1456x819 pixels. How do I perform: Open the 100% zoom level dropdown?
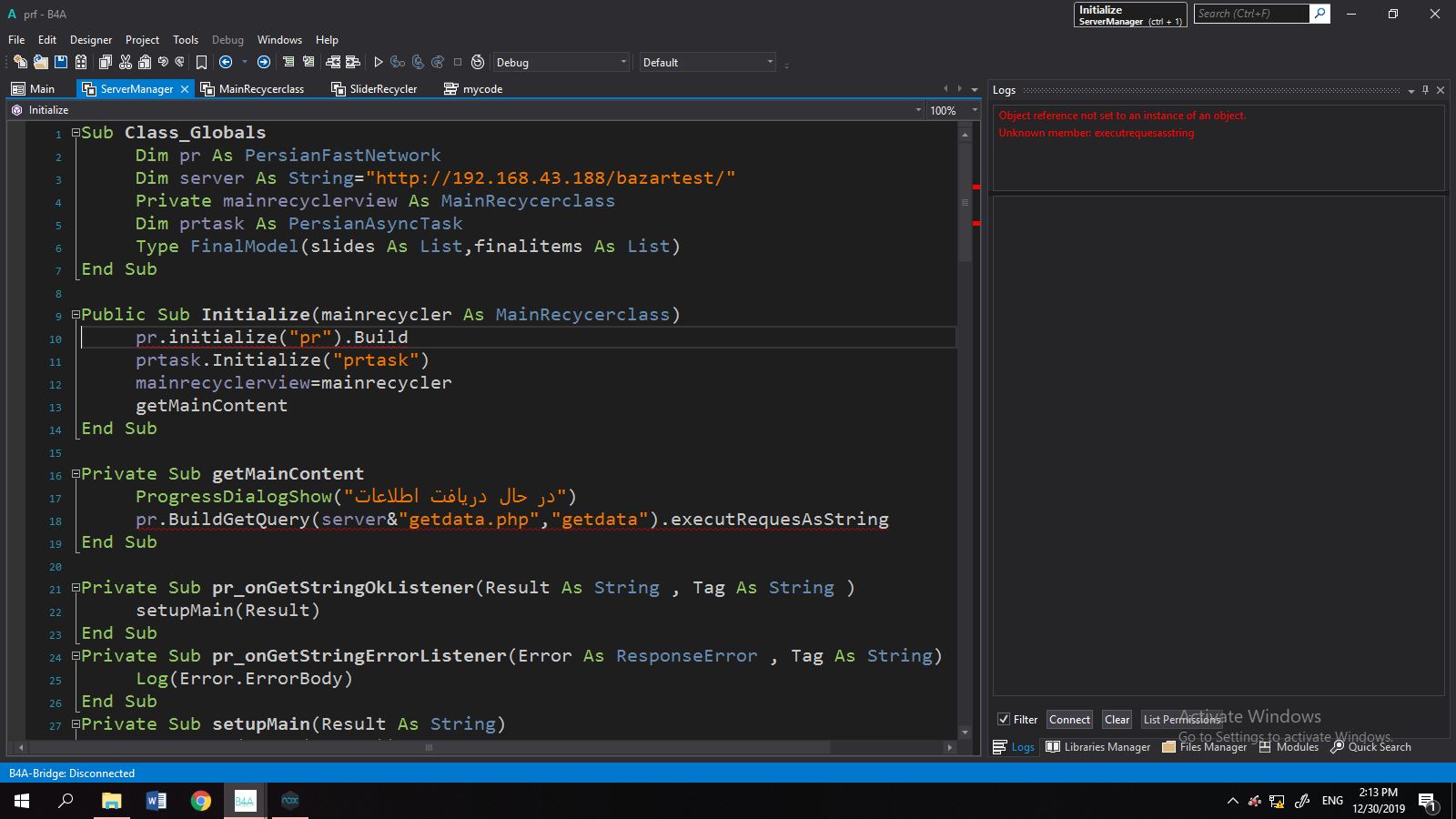pos(975,110)
